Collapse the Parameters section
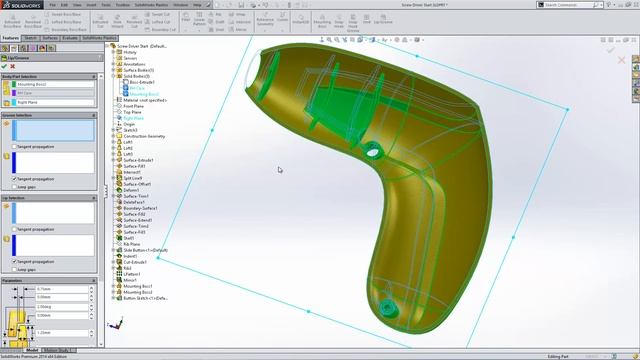 [94, 280]
